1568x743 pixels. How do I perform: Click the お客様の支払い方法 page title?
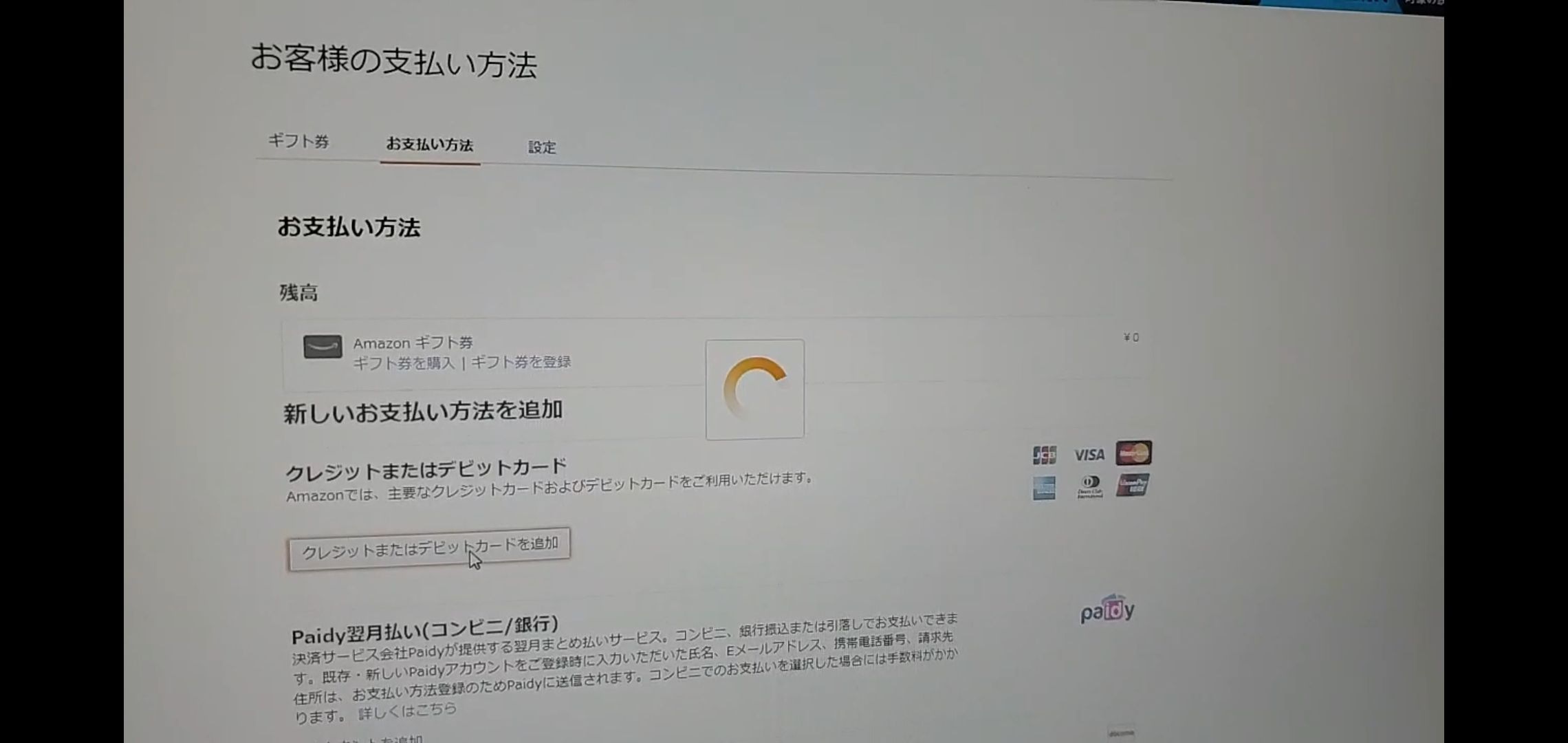click(393, 61)
